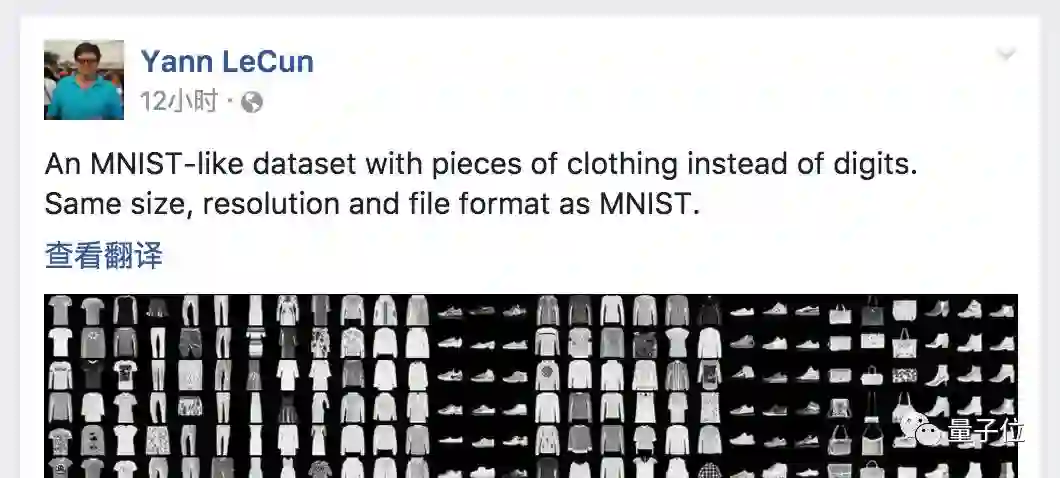Click the first handbag icon in top row
This screenshot has height=478, width=1060.
840,312
